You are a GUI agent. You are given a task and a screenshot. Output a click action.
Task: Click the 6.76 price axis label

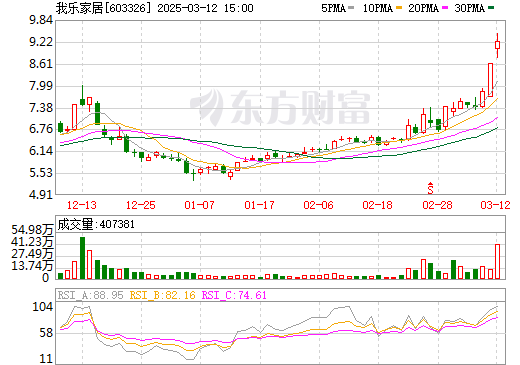pyautogui.click(x=41, y=129)
